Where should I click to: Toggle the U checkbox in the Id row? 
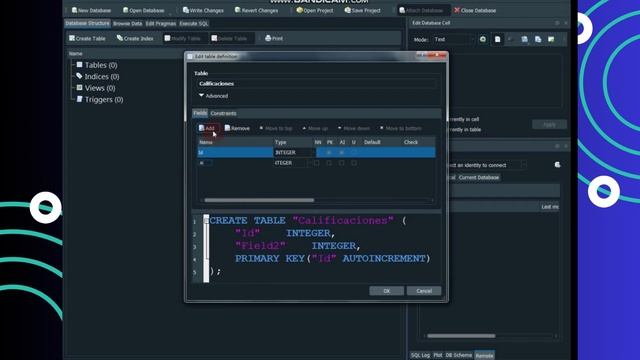[x=354, y=152]
